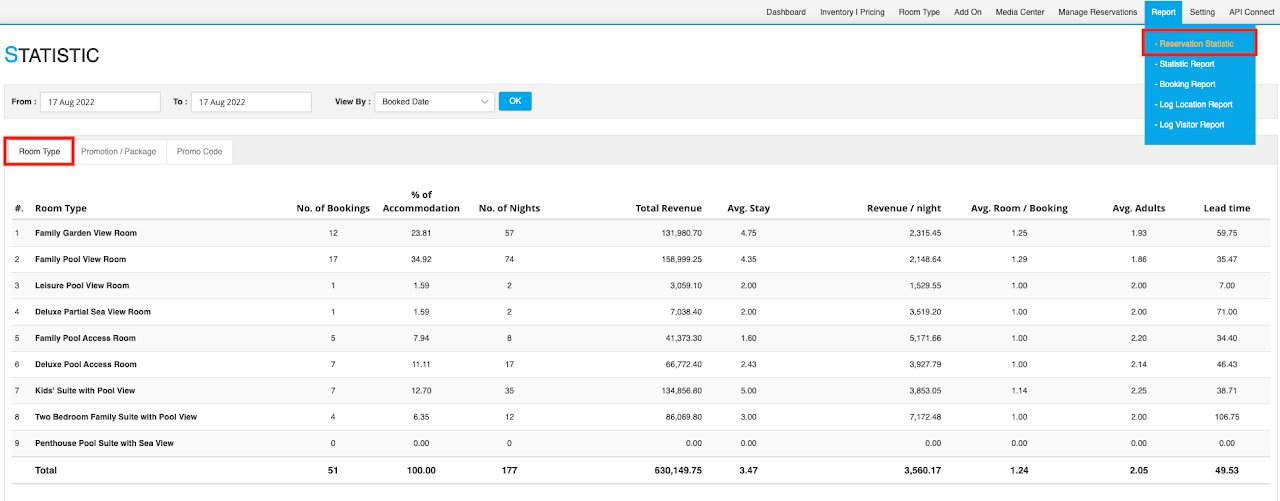Viewport: 1280px width, 501px height.
Task: Open Booking Report from the Report submenu
Action: pyautogui.click(x=1186, y=84)
